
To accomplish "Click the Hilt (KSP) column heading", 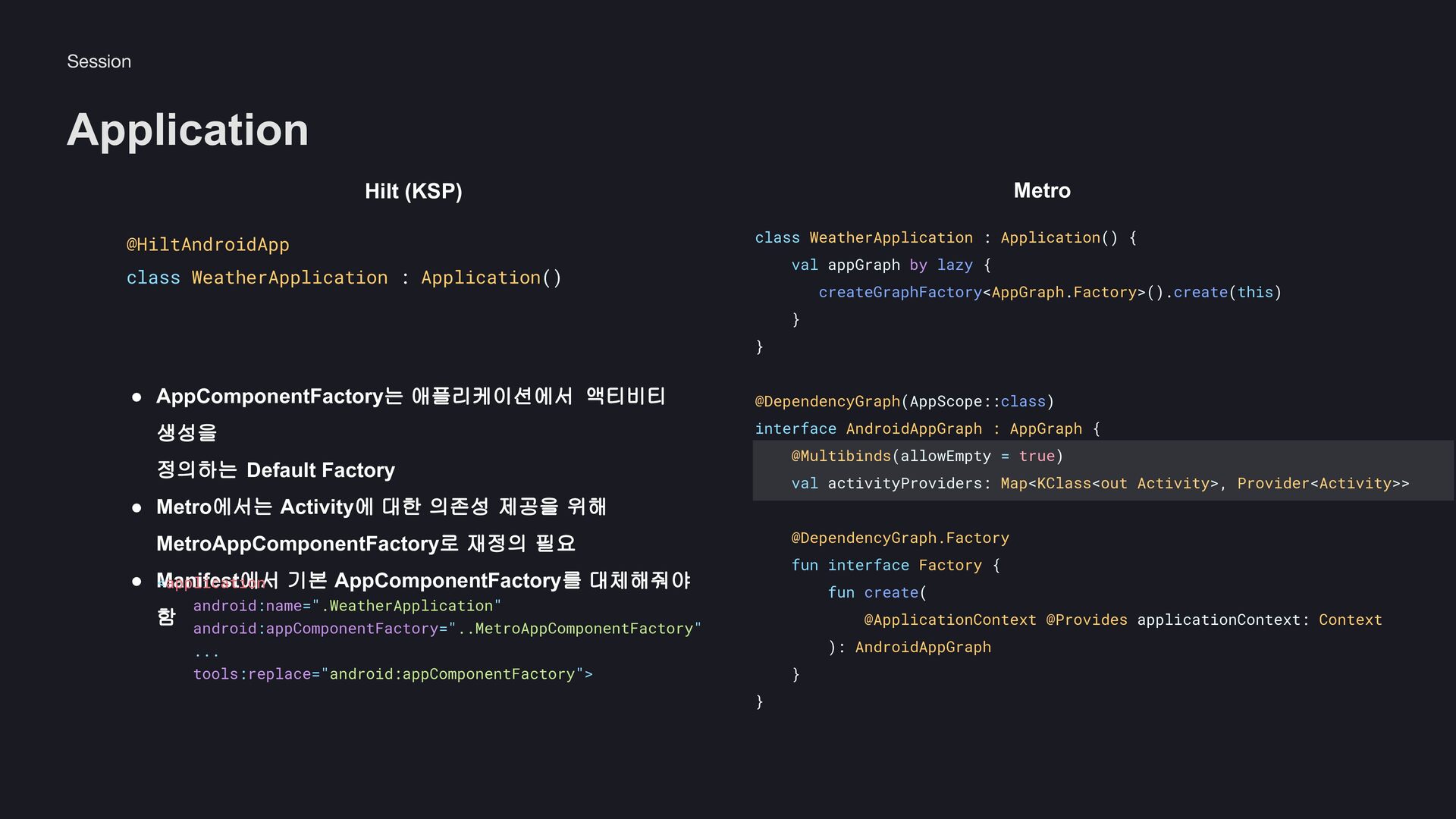I will [x=413, y=191].
